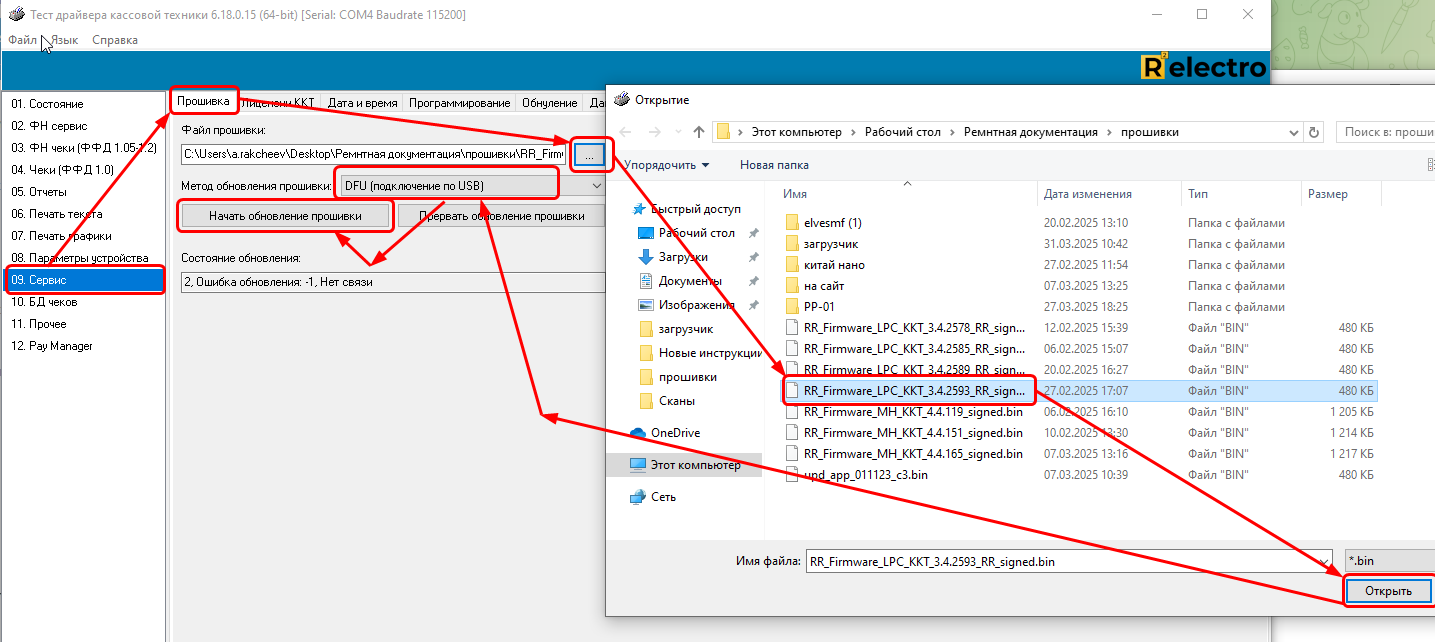The image size is (1435, 642).
Task: Select file upd_app_011123_c3.bin
Action: [865, 475]
